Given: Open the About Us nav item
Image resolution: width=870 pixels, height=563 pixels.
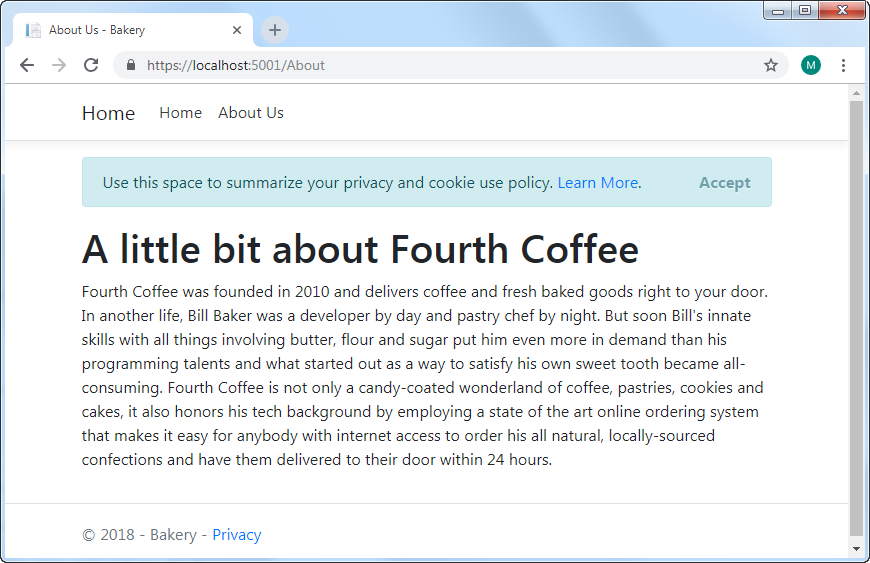Looking at the screenshot, I should 251,113.
